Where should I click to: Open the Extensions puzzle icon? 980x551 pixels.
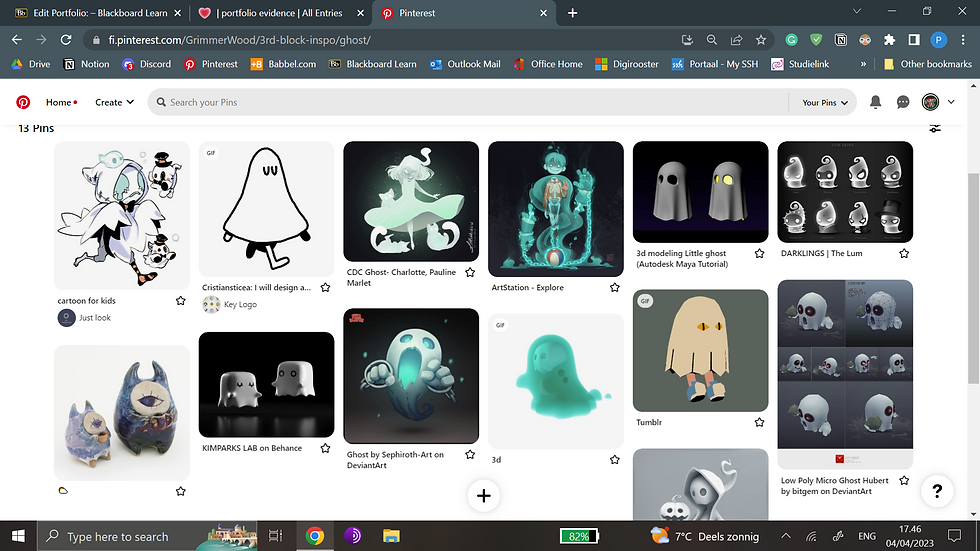pyautogui.click(x=889, y=40)
